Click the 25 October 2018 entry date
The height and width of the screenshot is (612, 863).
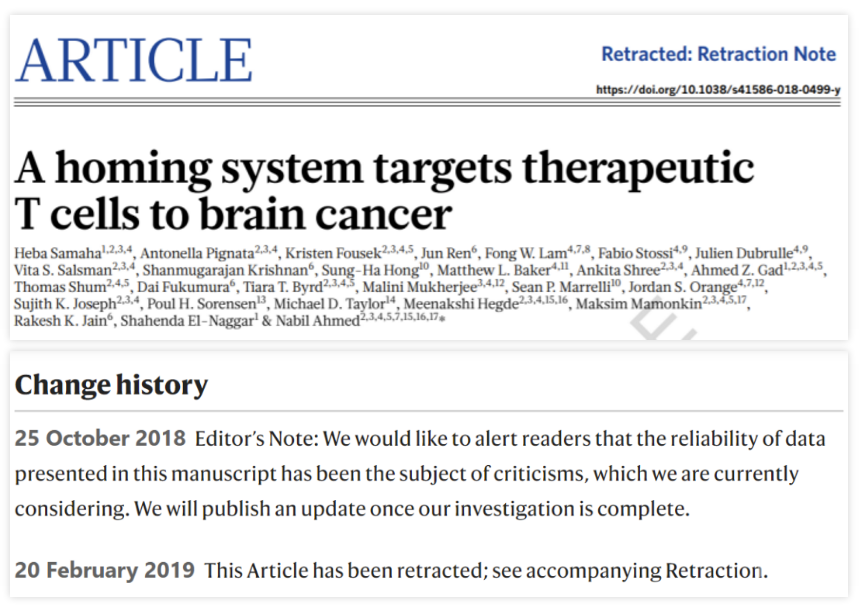coord(100,439)
